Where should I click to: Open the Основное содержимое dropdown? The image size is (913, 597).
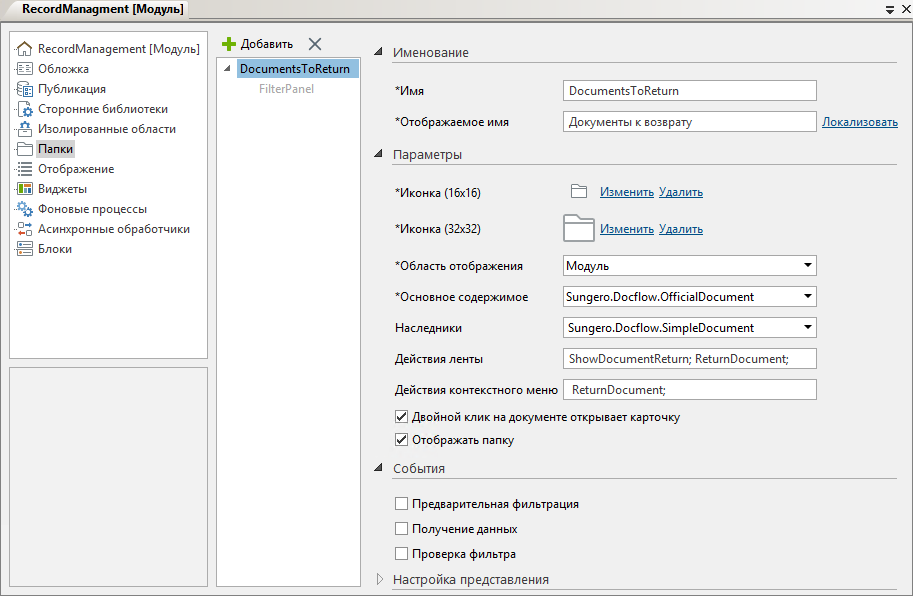click(x=806, y=297)
